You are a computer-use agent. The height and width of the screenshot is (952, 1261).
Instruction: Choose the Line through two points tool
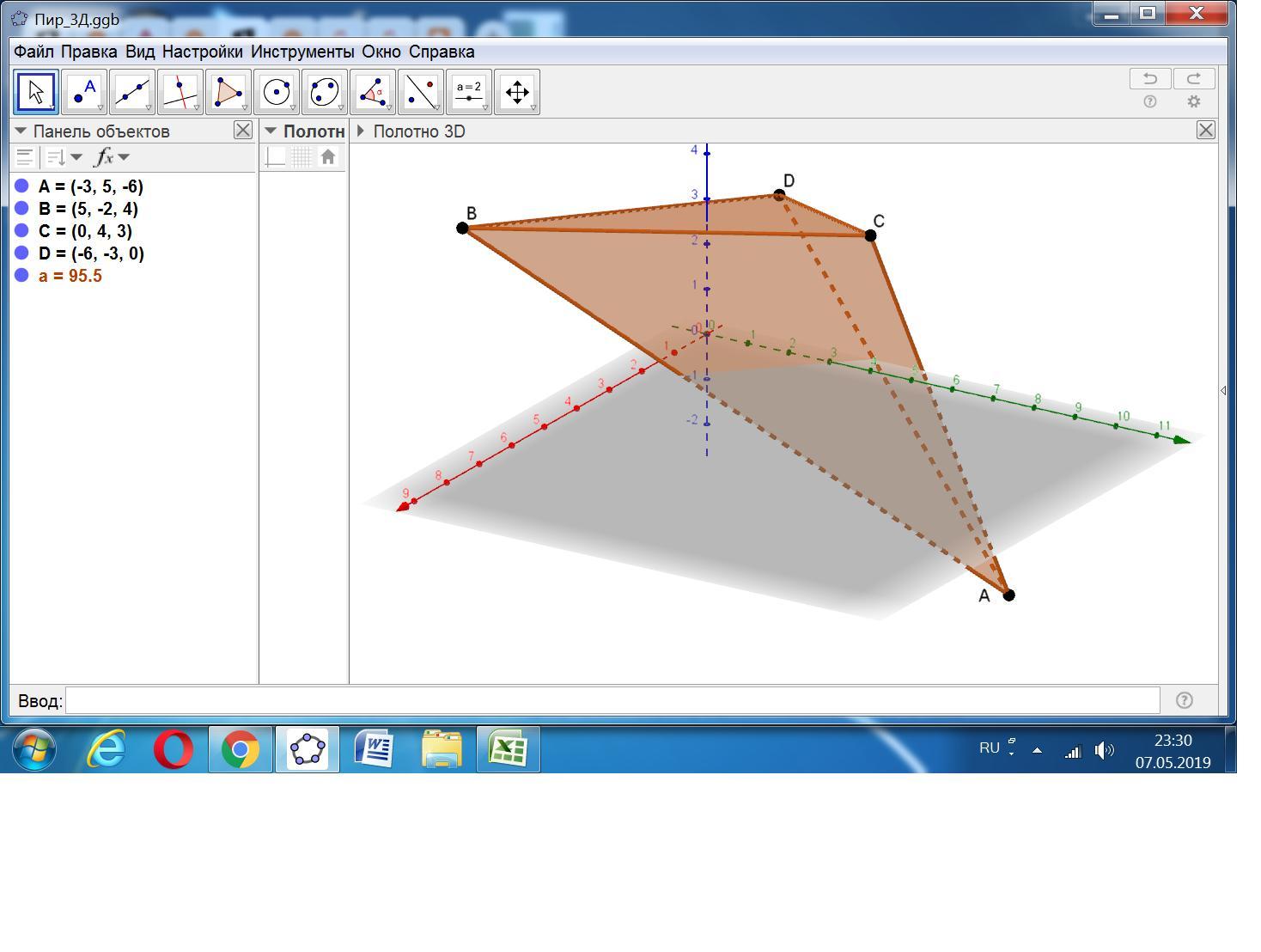pyautogui.click(x=132, y=92)
